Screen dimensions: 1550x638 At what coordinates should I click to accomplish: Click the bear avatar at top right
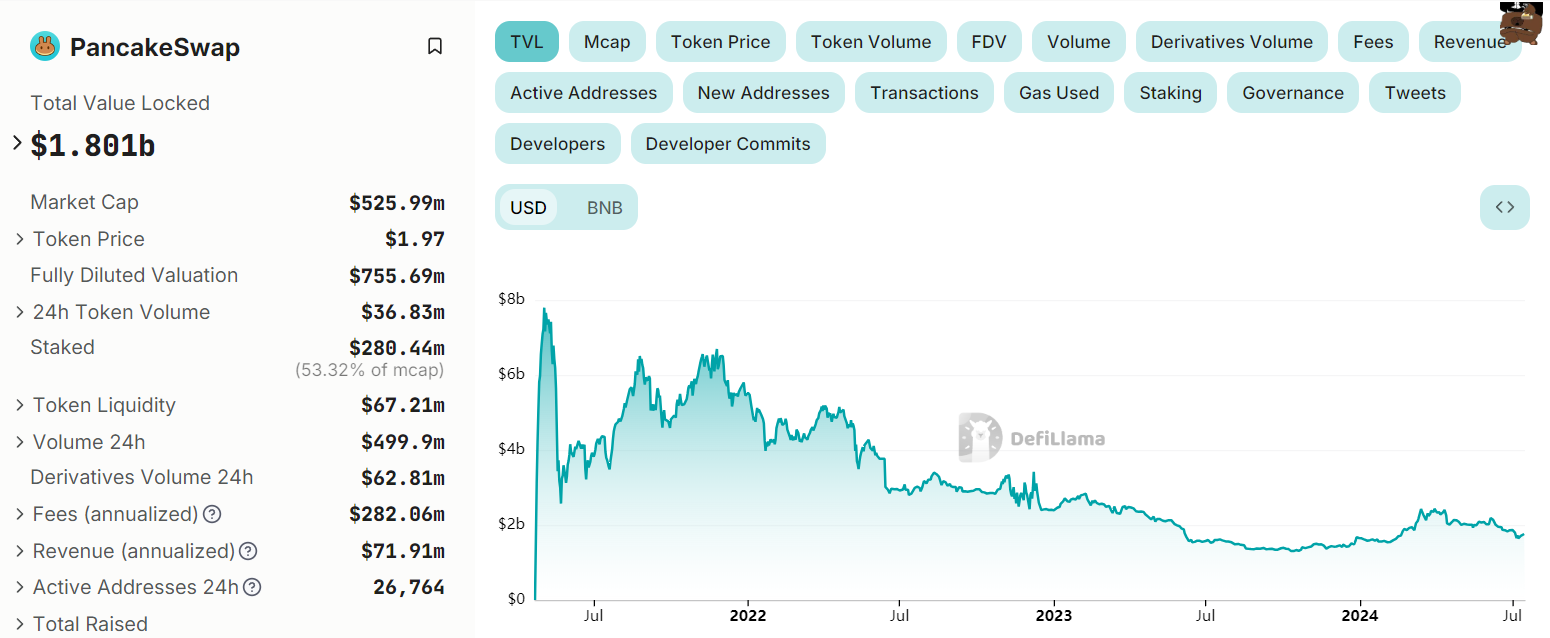[x=1521, y=22]
